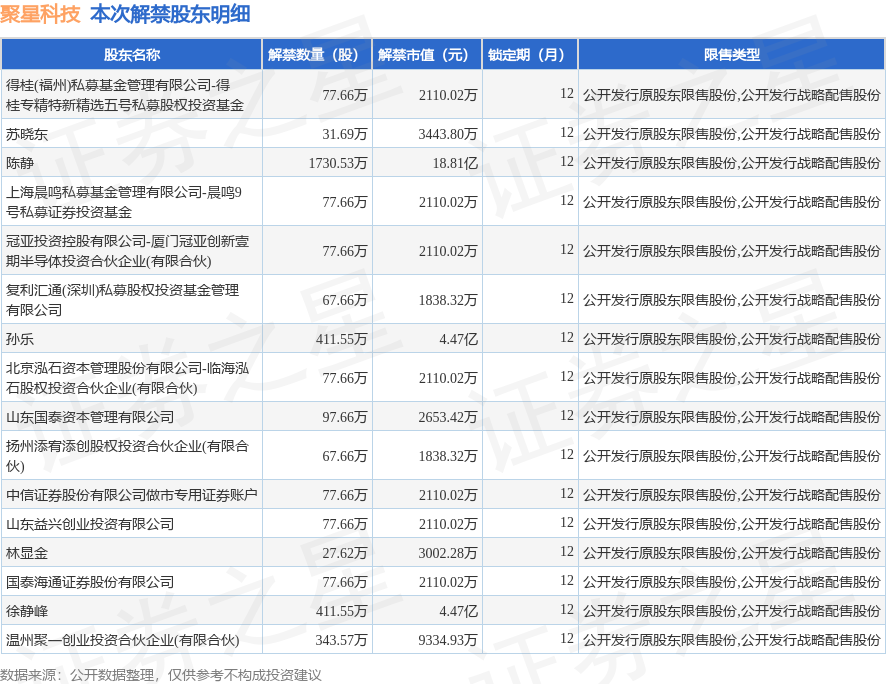
Task: Click 3443.80万 value in 苏晓东 row
Action: (x=448, y=134)
